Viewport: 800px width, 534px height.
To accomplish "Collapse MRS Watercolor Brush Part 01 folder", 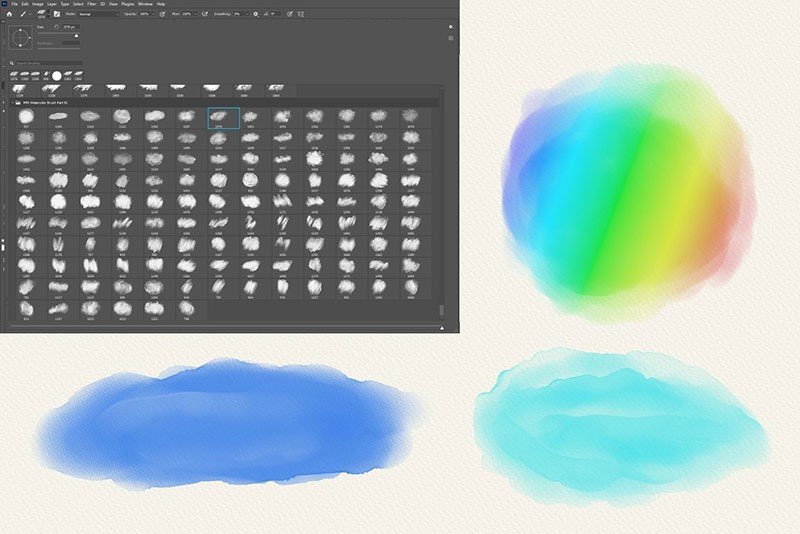I will [13, 103].
